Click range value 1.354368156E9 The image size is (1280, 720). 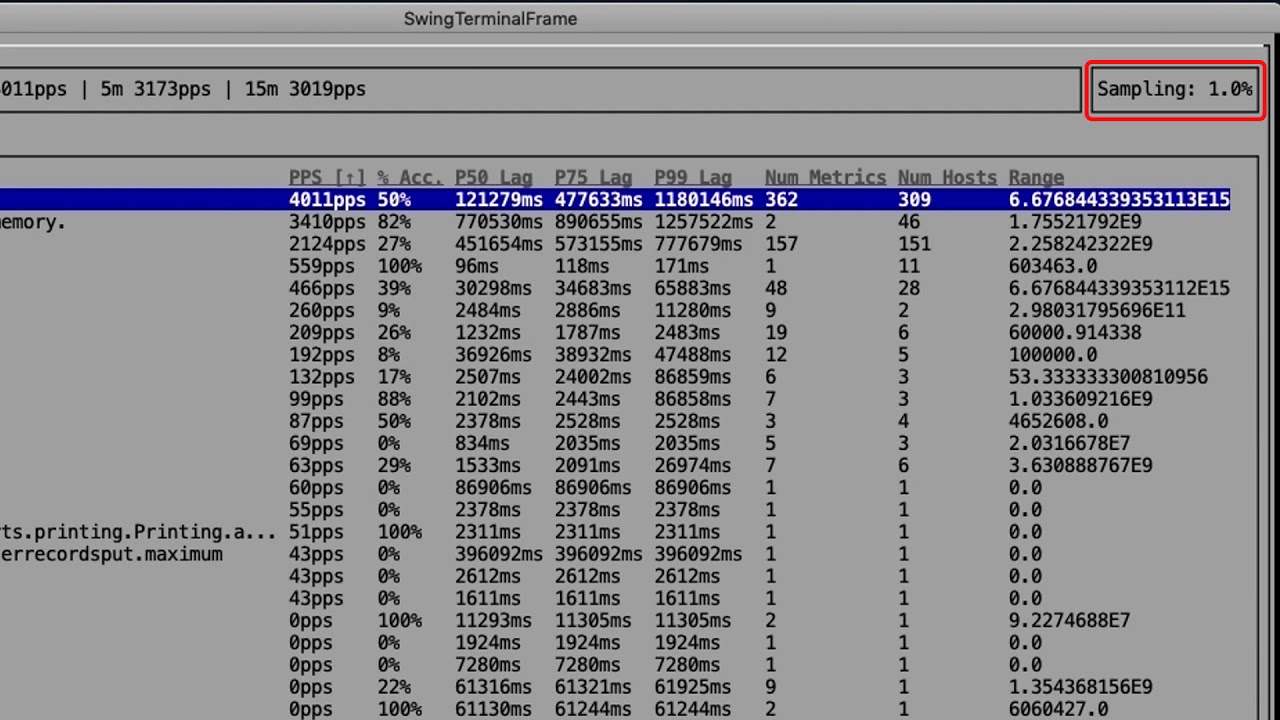coord(1081,687)
